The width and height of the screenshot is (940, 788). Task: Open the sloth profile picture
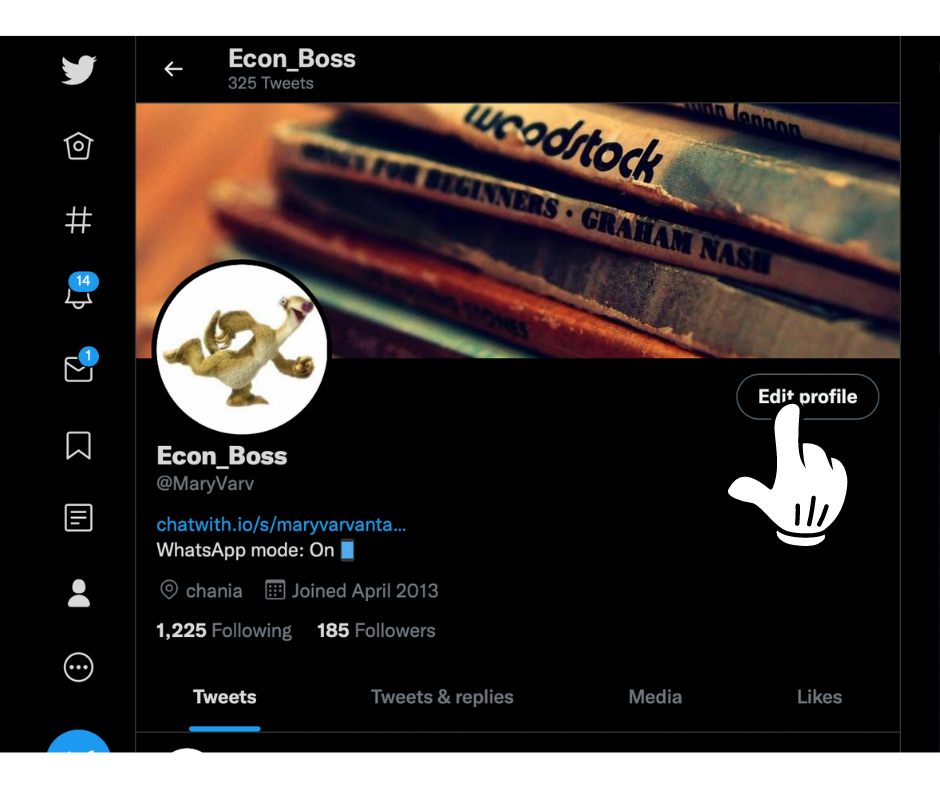(x=242, y=347)
